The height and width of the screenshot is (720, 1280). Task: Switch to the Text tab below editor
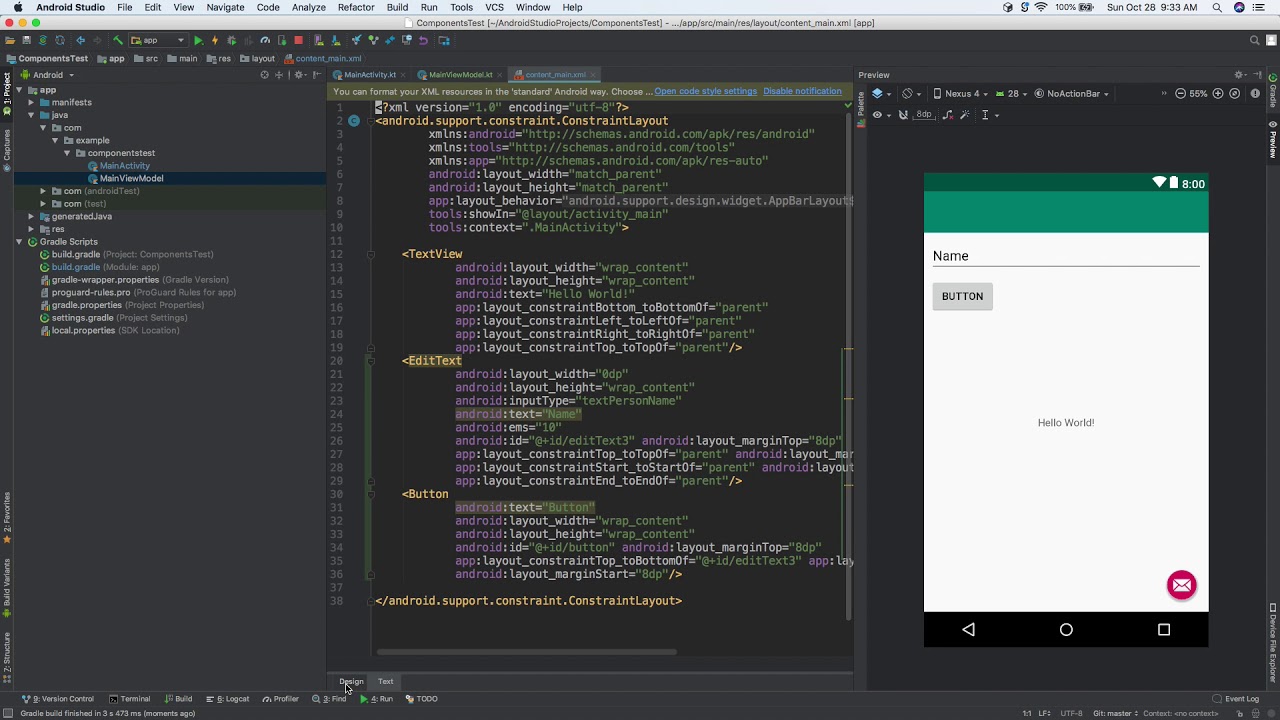[x=385, y=682]
